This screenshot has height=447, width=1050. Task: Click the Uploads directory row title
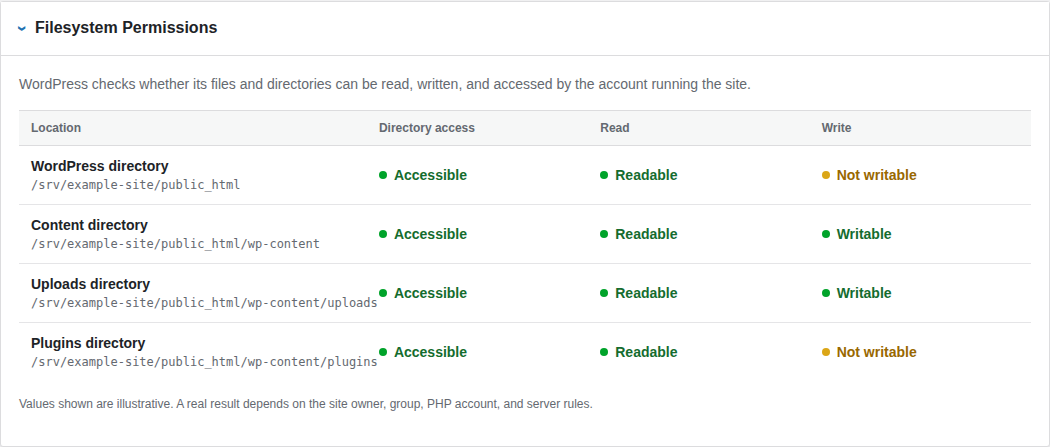pyautogui.click(x=90, y=284)
